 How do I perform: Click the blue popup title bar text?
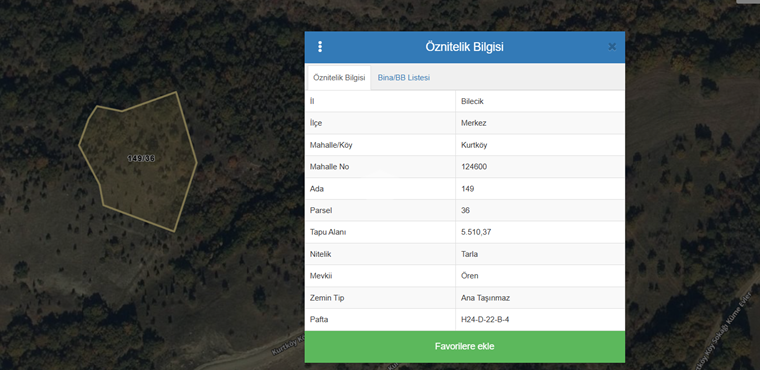464,47
